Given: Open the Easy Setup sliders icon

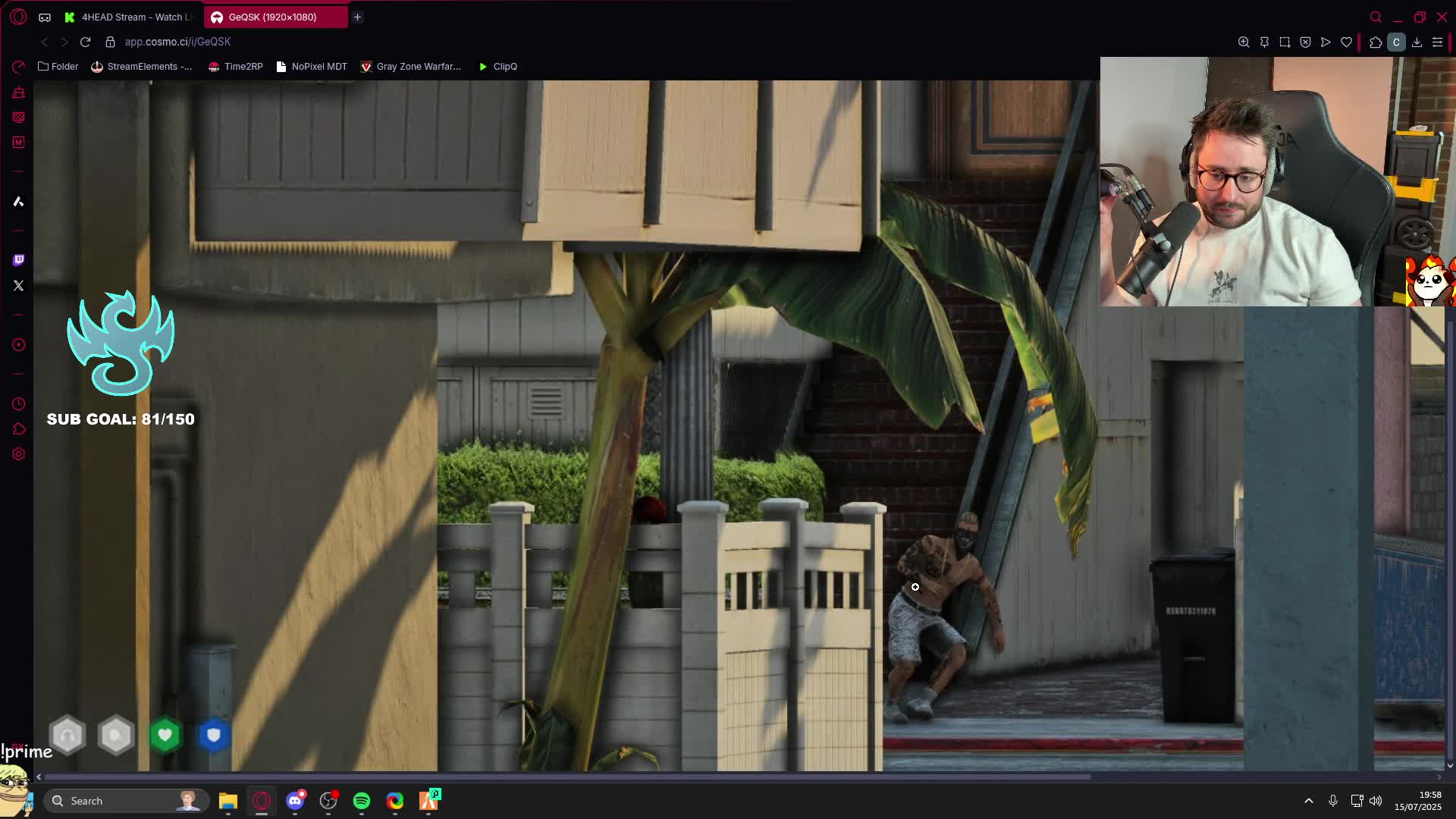Looking at the screenshot, I should point(1437,42).
